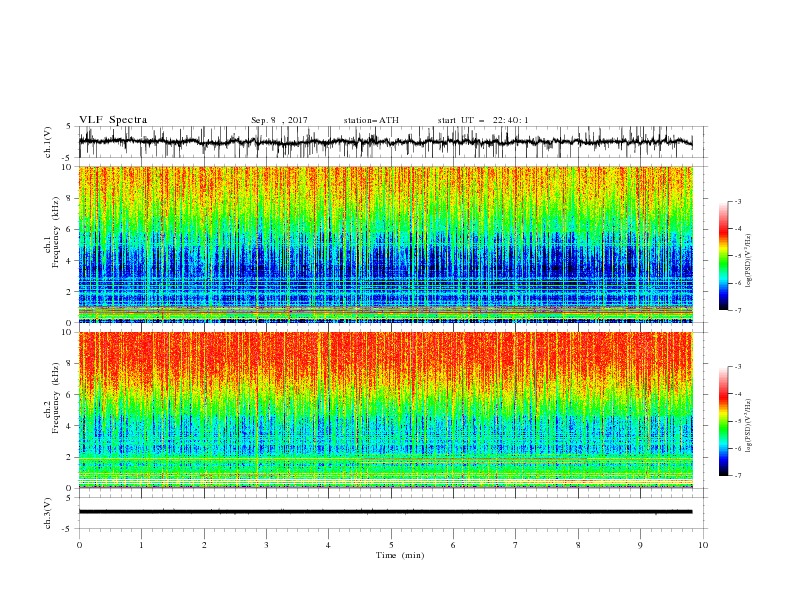Click time axis tick label '6'
Viewport: 792px width, 612px height.
point(453,545)
